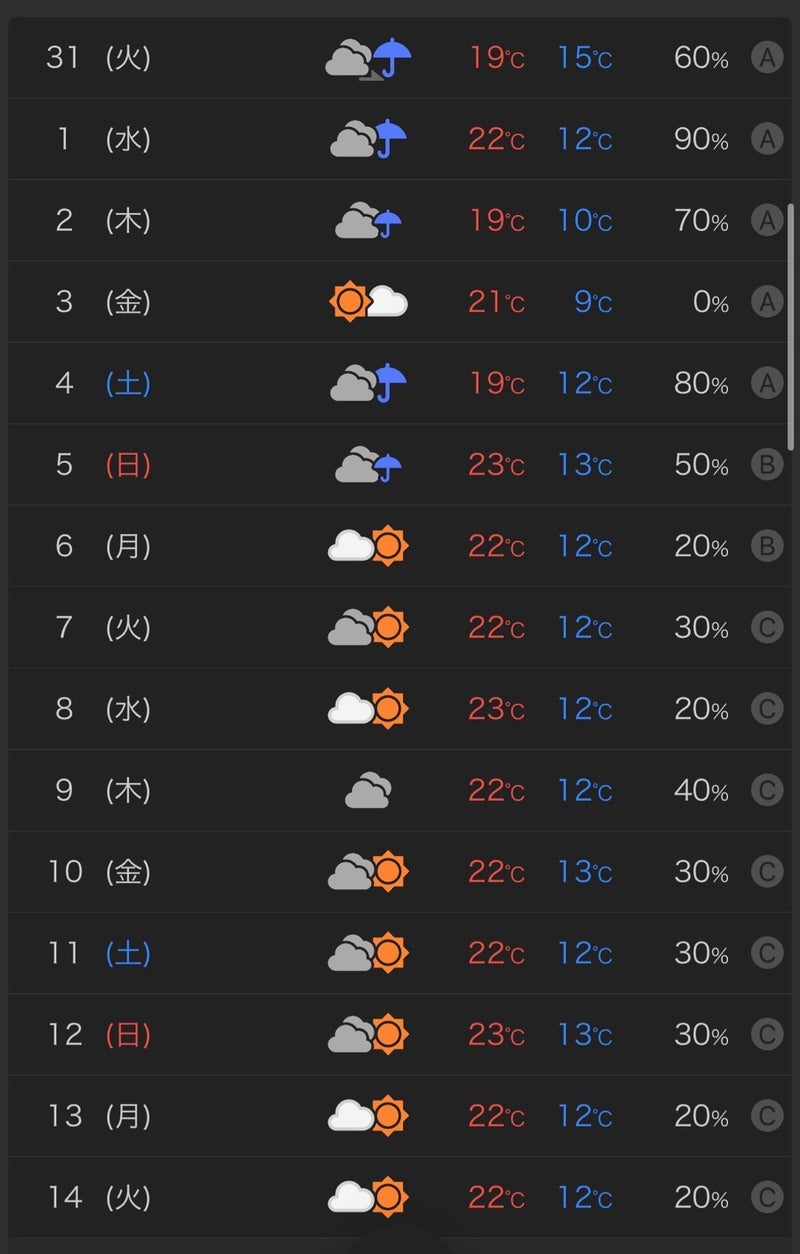Image resolution: width=800 pixels, height=1254 pixels.
Task: Select the Monday 13 forecast row
Action: coord(400,1115)
